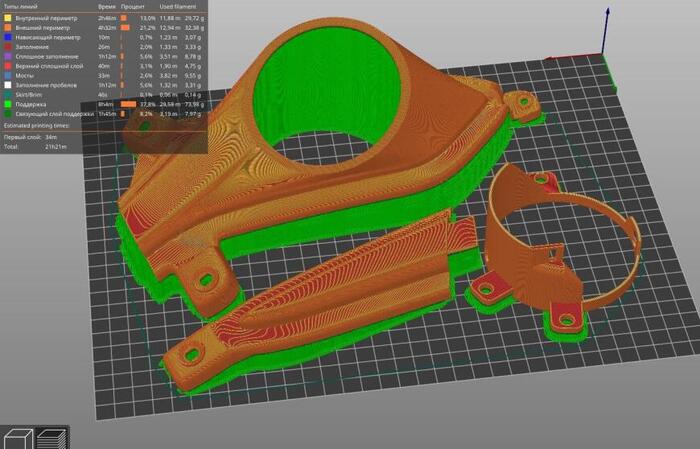Click the Типы линий legend header
The width and height of the screenshot is (700, 449).
[x=22, y=7]
